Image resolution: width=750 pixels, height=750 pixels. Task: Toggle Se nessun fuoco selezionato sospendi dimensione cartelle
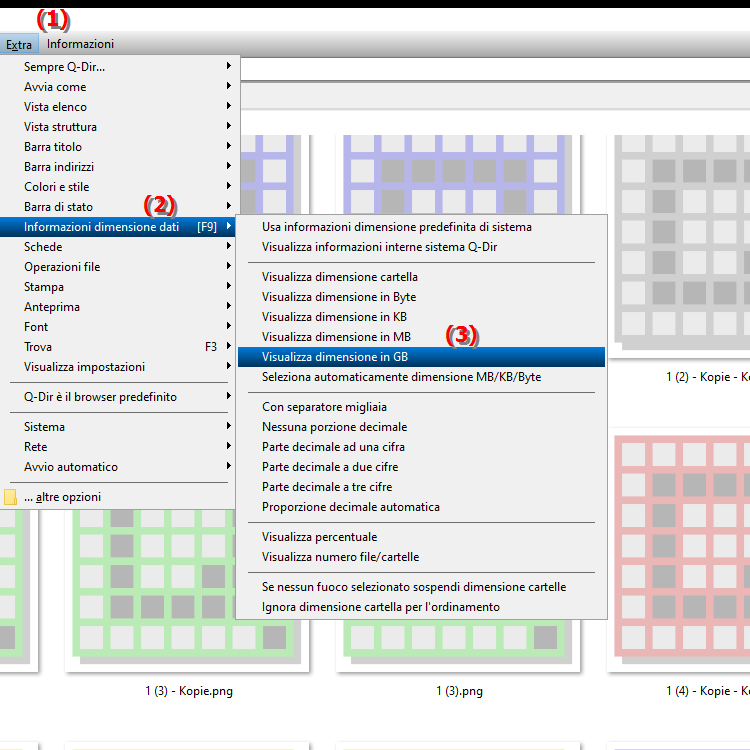(x=421, y=587)
